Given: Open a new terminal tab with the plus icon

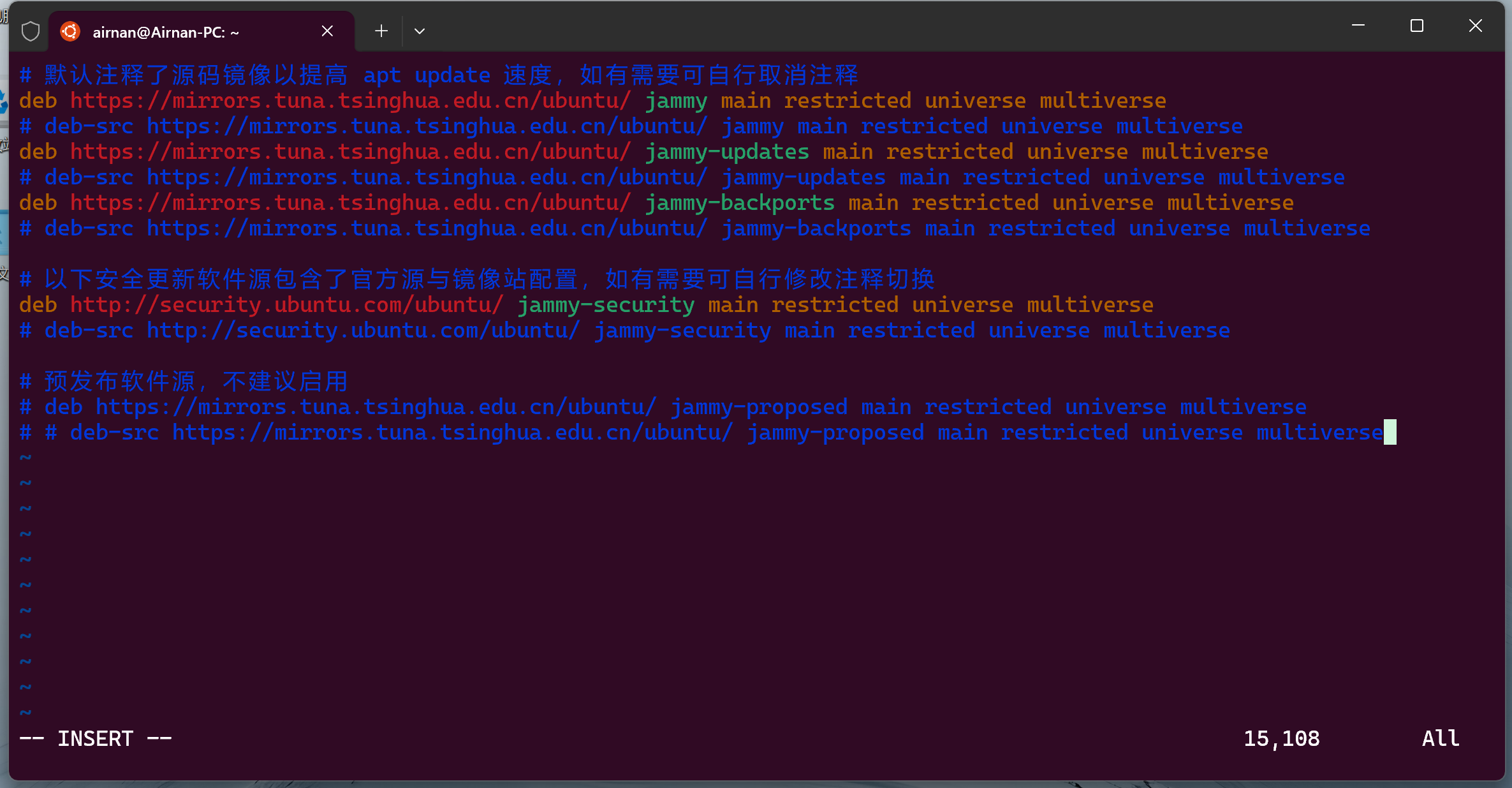Looking at the screenshot, I should pyautogui.click(x=381, y=31).
